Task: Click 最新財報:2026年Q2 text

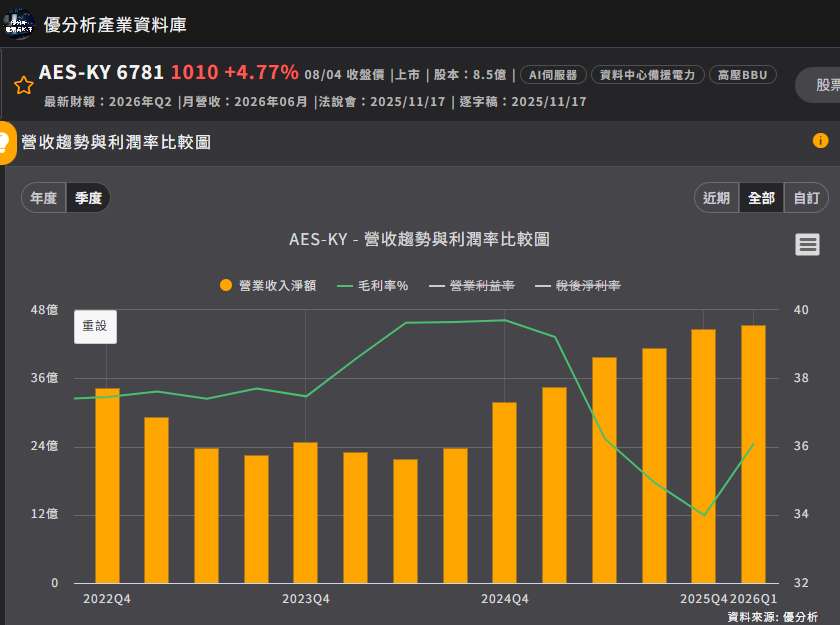Action: 108,102
